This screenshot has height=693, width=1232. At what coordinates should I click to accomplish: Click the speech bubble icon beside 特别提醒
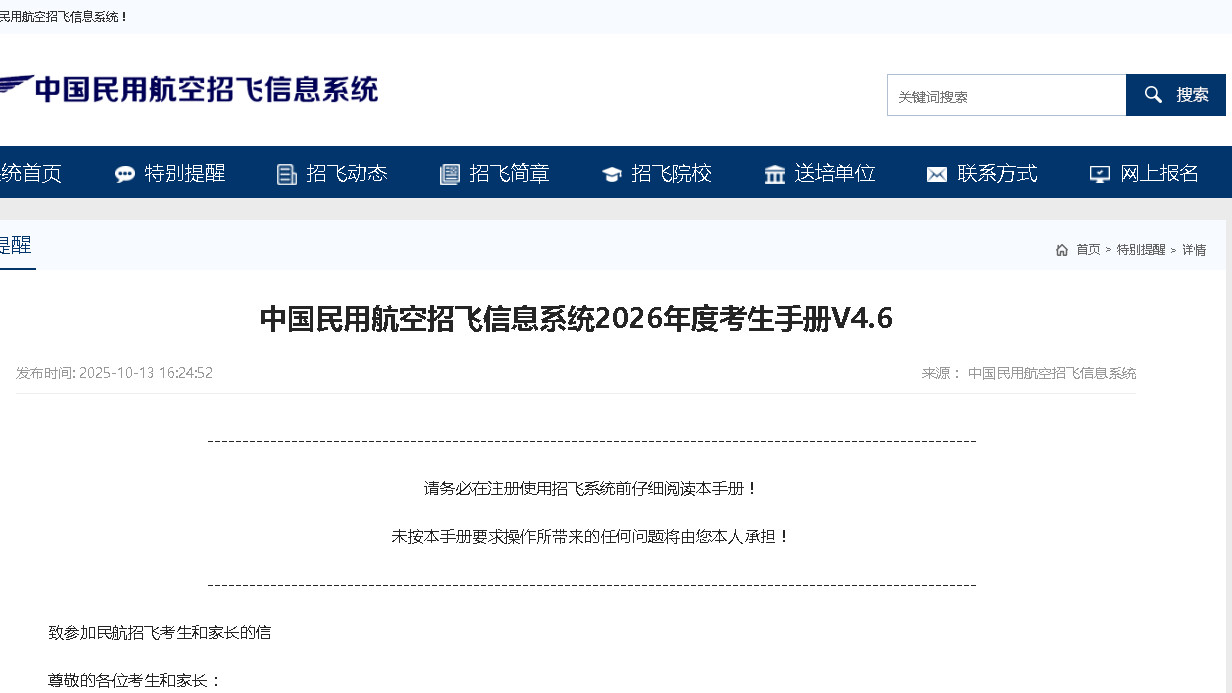click(x=124, y=173)
